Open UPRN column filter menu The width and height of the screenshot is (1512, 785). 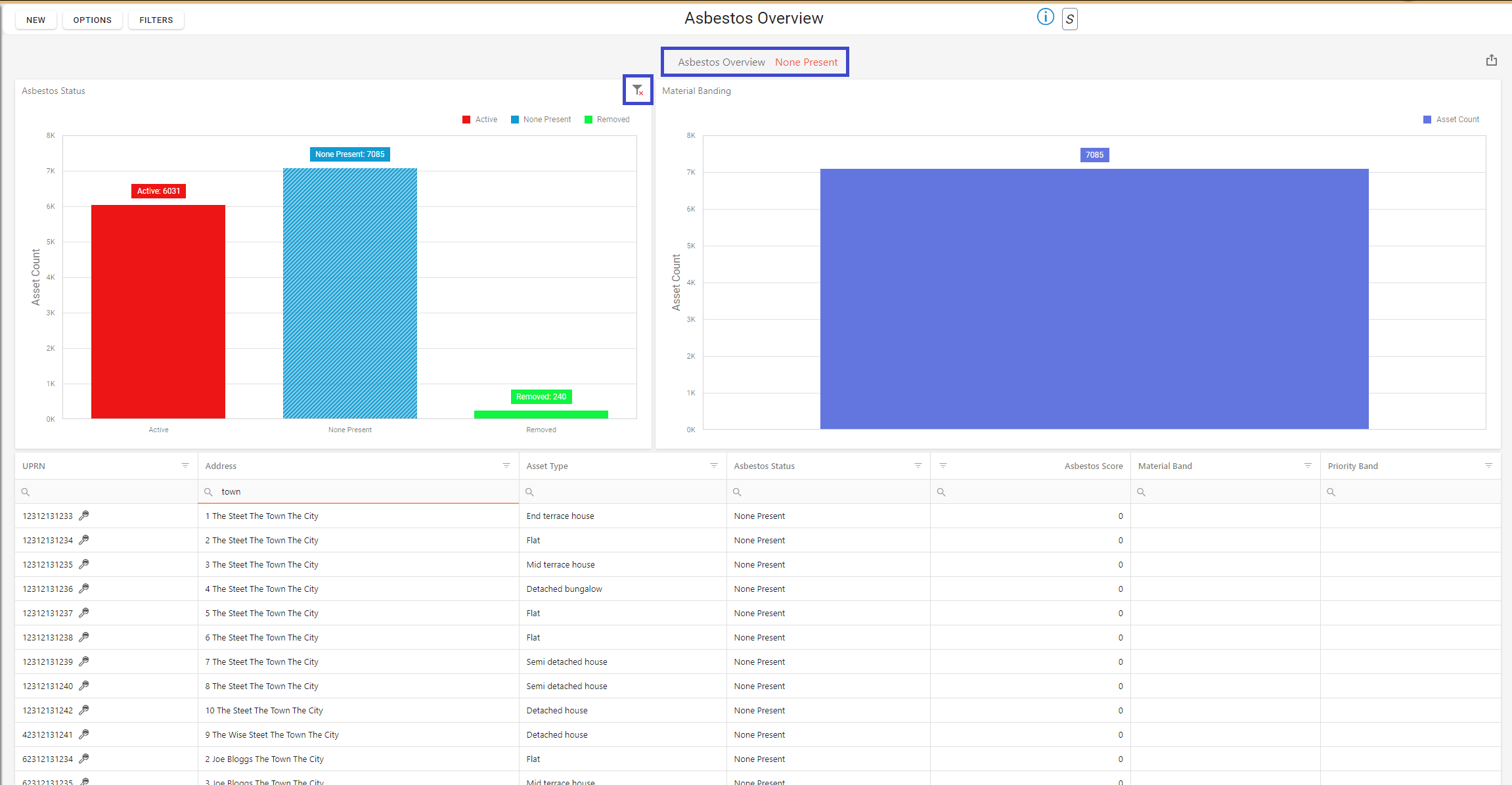[x=185, y=466]
